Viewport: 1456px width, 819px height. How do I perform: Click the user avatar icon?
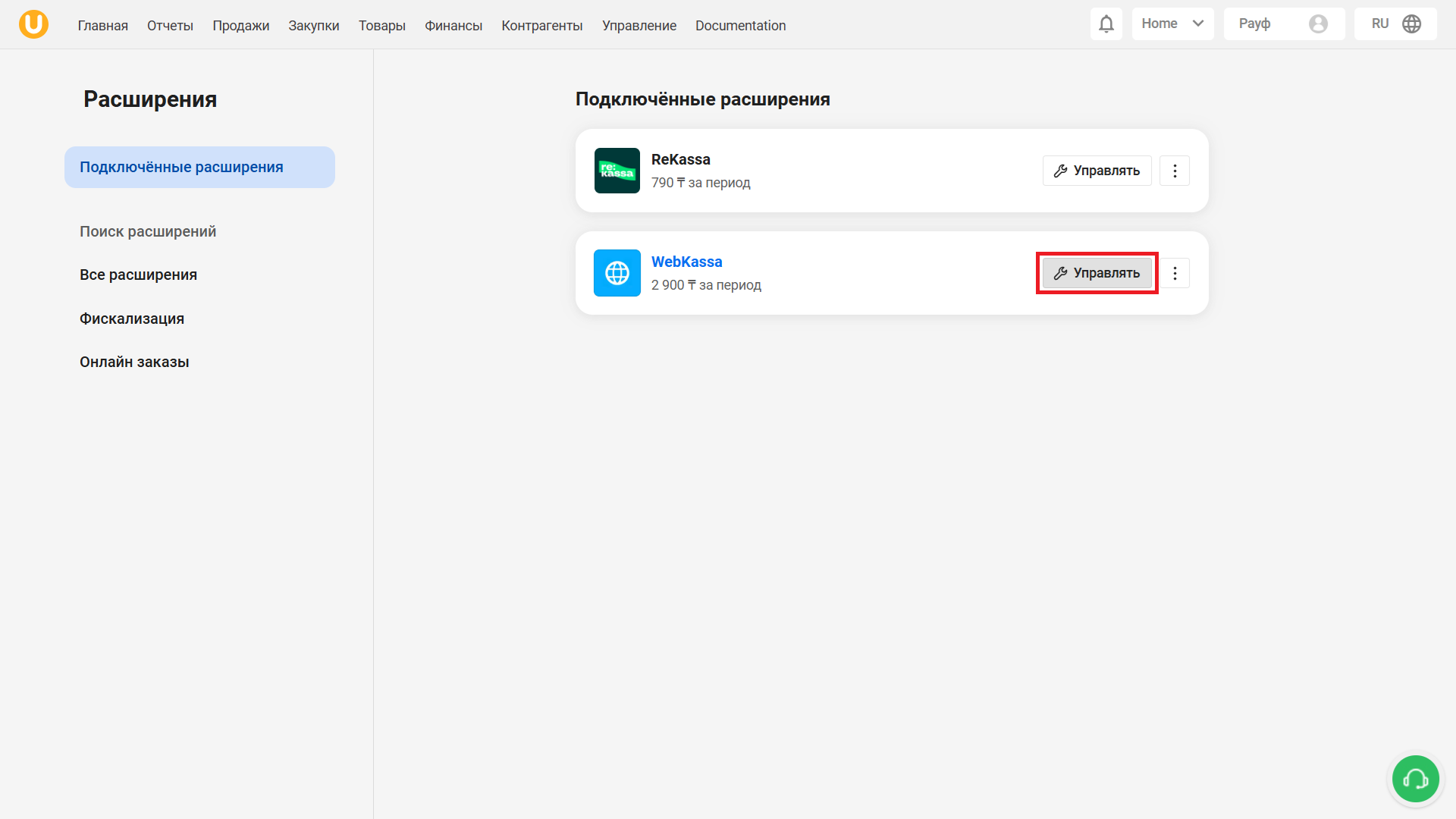tap(1318, 24)
